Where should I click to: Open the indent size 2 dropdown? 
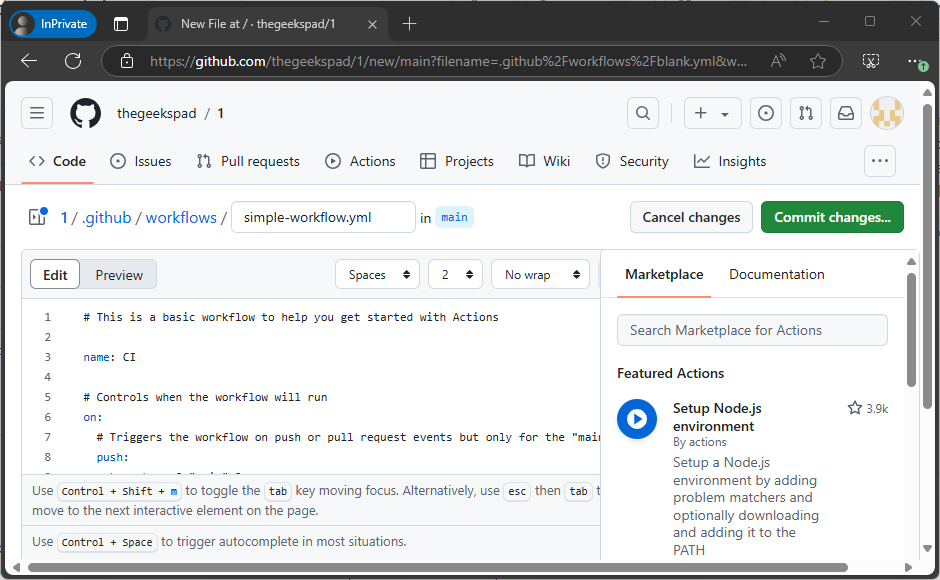pos(456,274)
